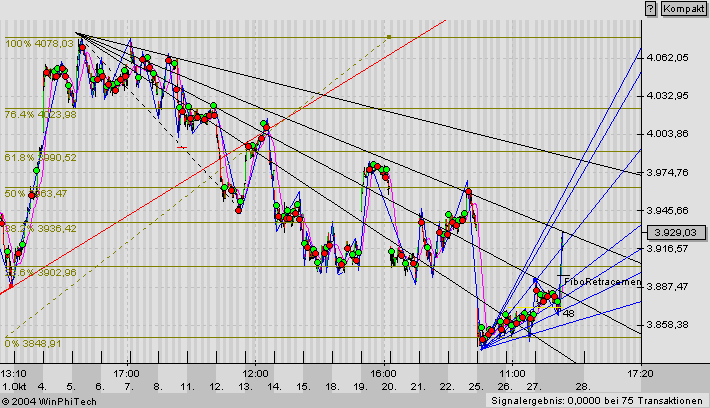The width and height of the screenshot is (710, 408).
Task: Click date label 18. on axis
Action: [x=332, y=387]
